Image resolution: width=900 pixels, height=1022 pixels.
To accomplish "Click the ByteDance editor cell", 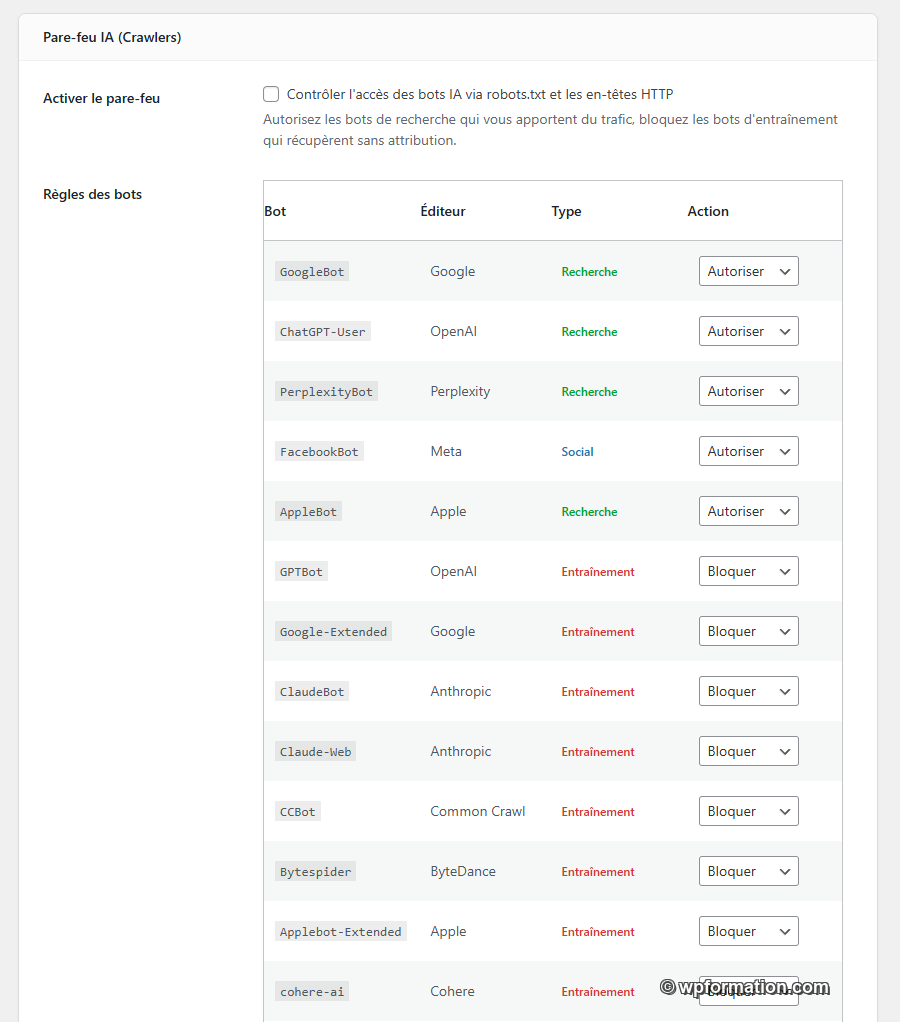I will tap(463, 871).
